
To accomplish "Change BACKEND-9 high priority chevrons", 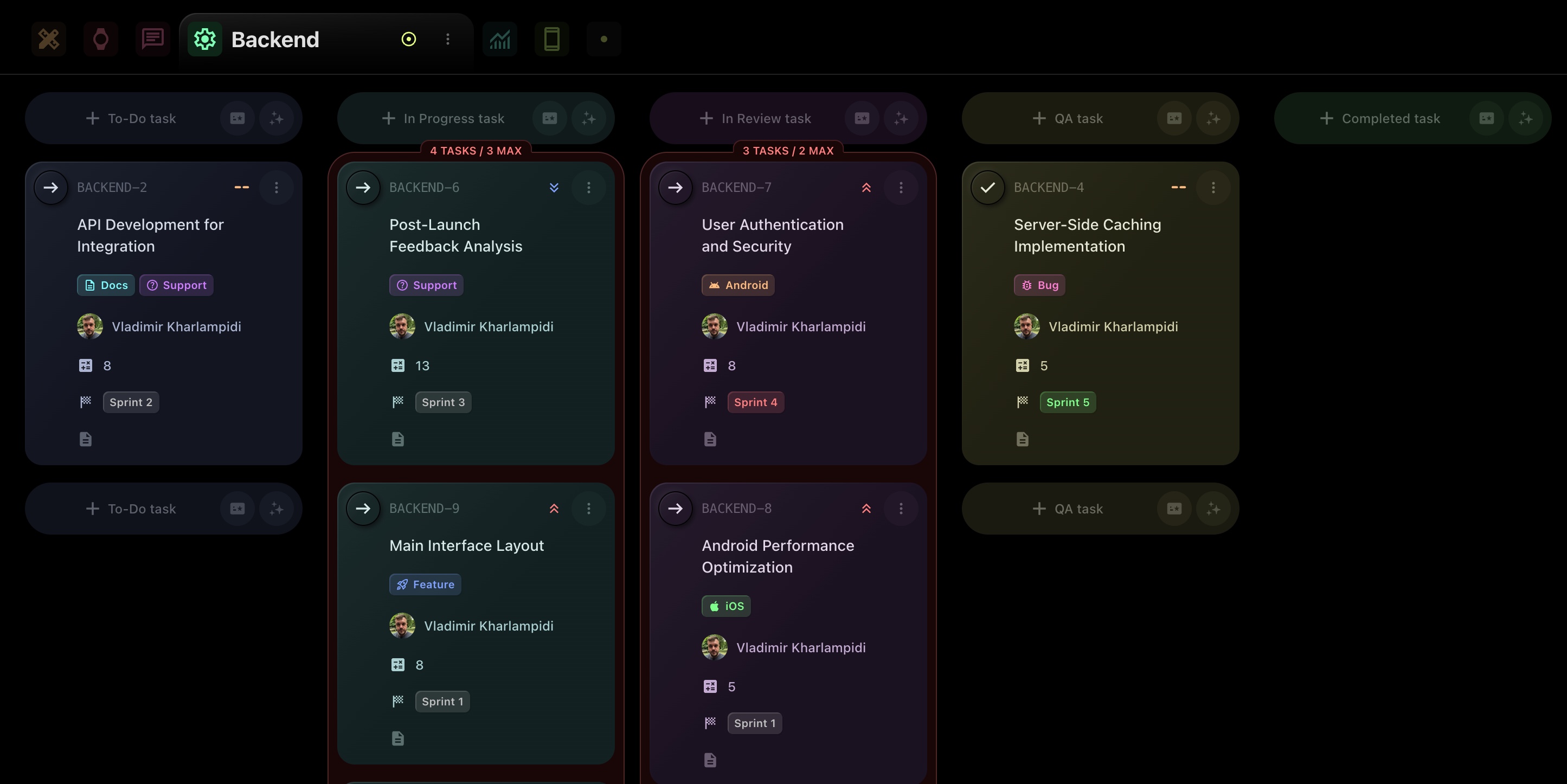I will click(554, 509).
